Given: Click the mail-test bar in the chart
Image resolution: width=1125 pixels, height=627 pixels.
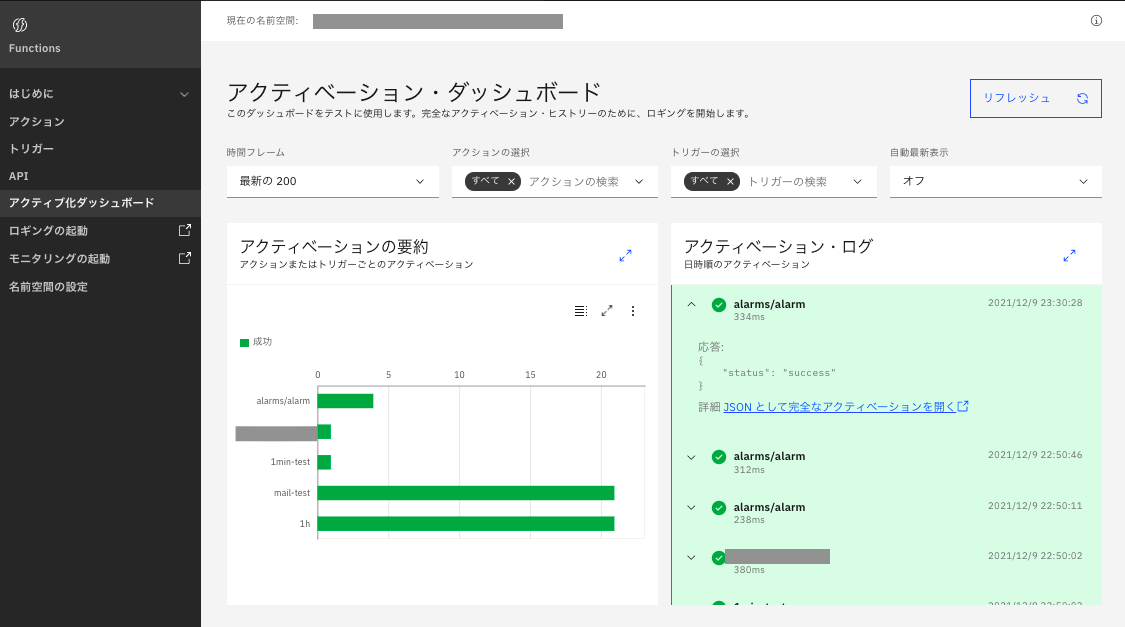Looking at the screenshot, I should [x=466, y=493].
